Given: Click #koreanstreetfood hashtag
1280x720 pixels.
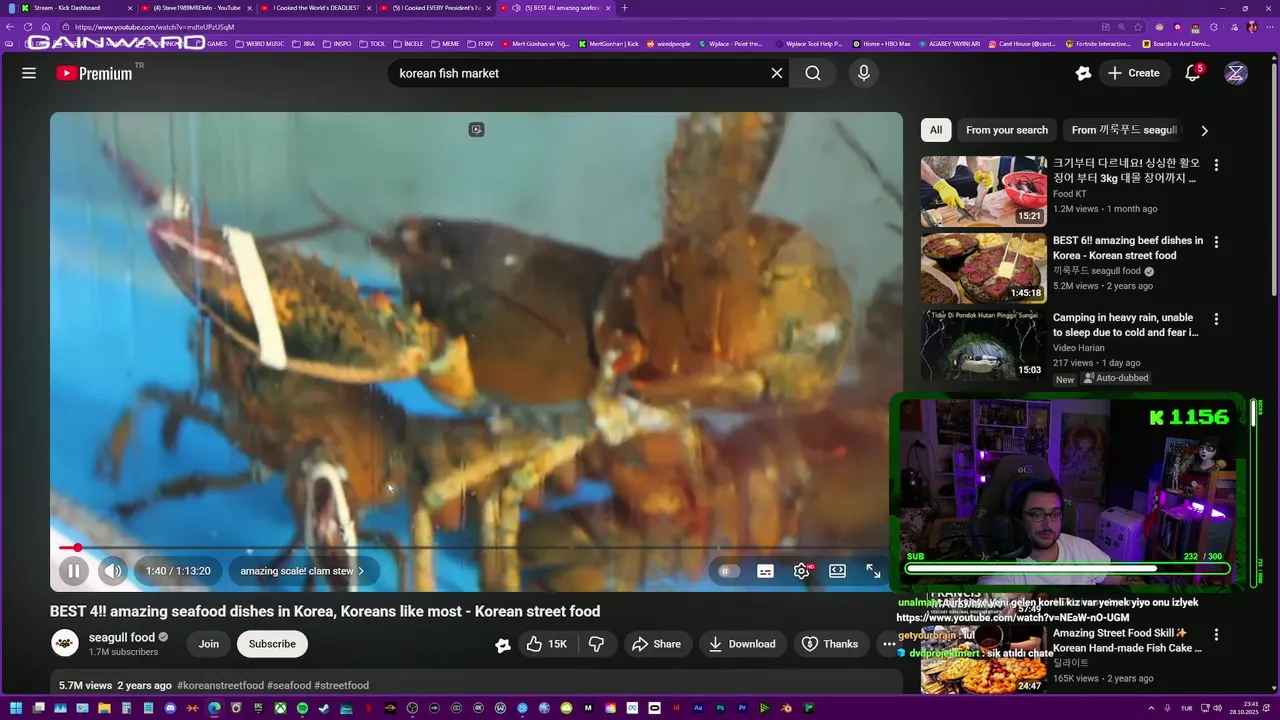Looking at the screenshot, I should [220, 685].
